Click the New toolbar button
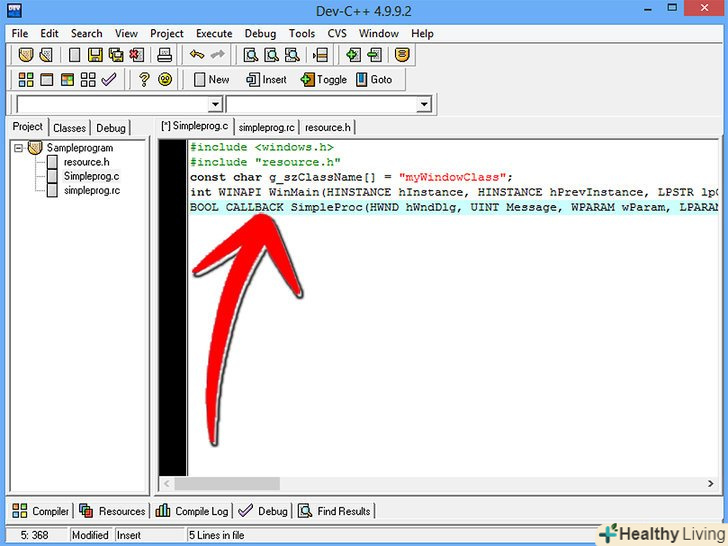728x546 pixels. pos(211,79)
